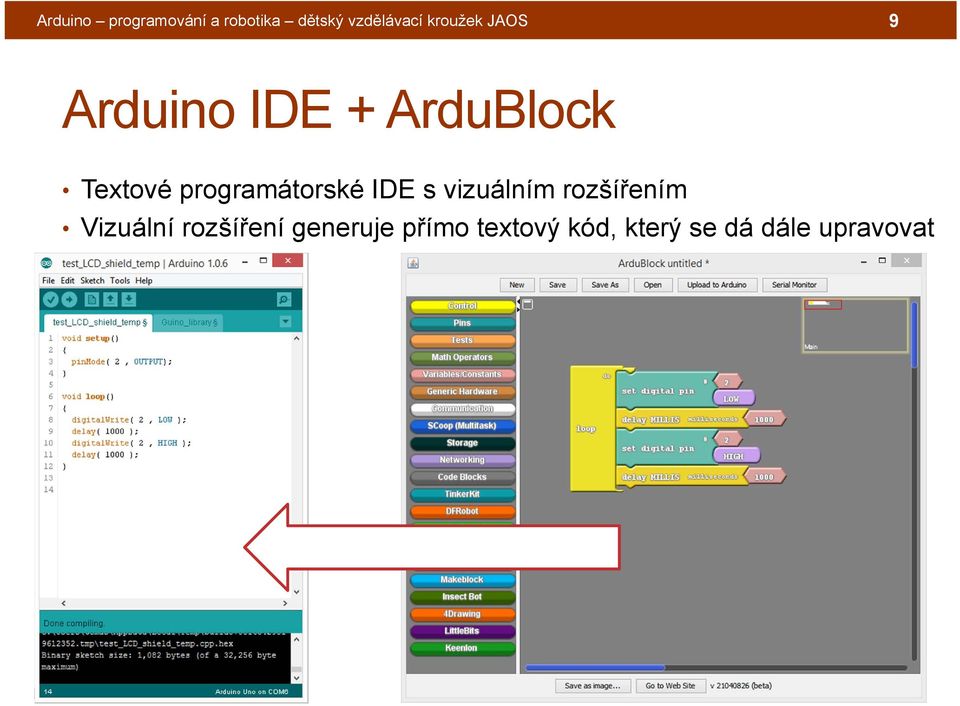This screenshot has width=960, height=706.
Task: Open the Sketch menu
Action: point(92,280)
